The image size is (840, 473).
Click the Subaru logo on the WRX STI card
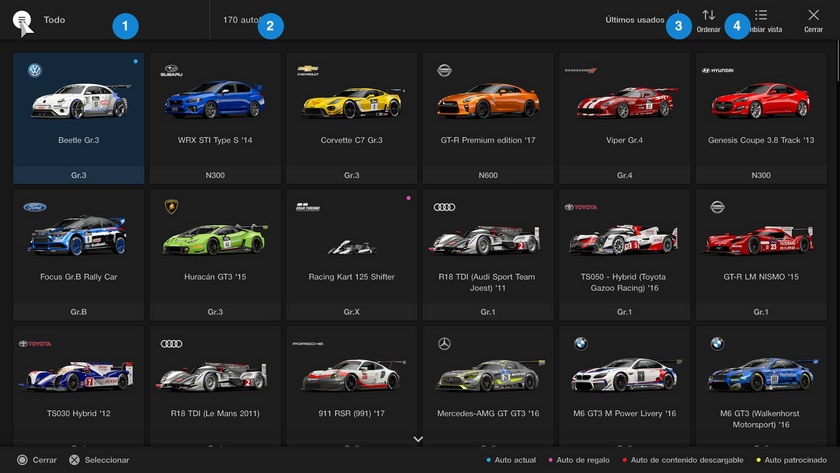point(171,71)
